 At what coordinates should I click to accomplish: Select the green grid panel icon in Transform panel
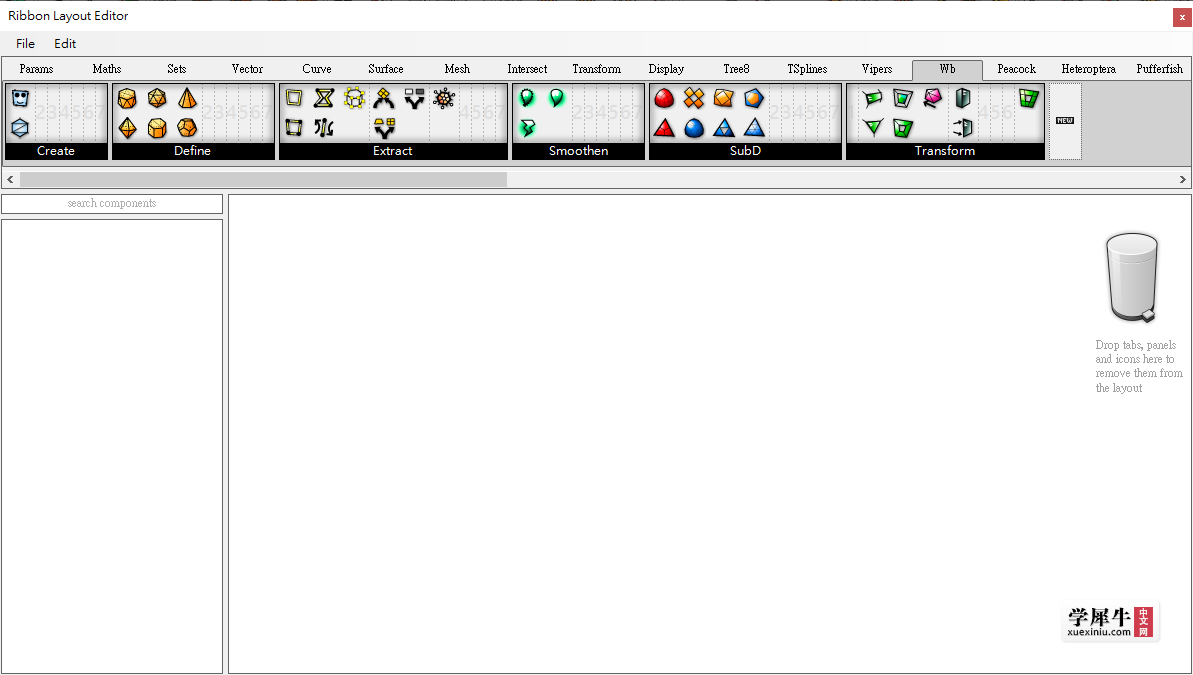1029,98
